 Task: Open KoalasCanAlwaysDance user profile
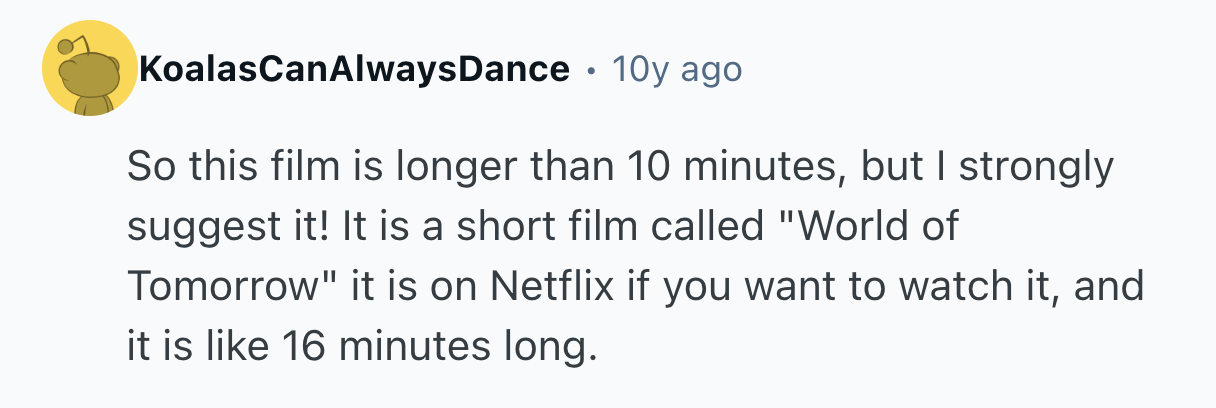(354, 70)
